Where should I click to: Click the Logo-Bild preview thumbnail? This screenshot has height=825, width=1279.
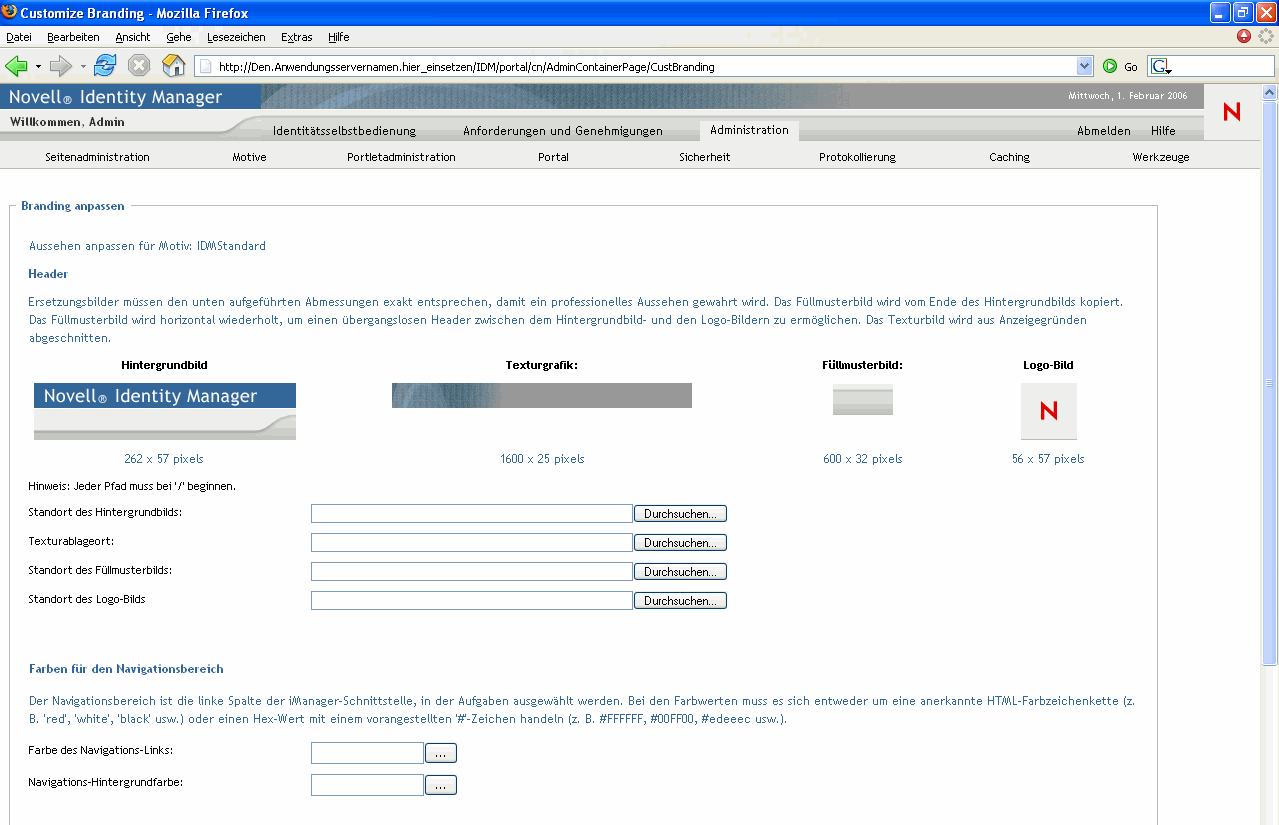1049,411
